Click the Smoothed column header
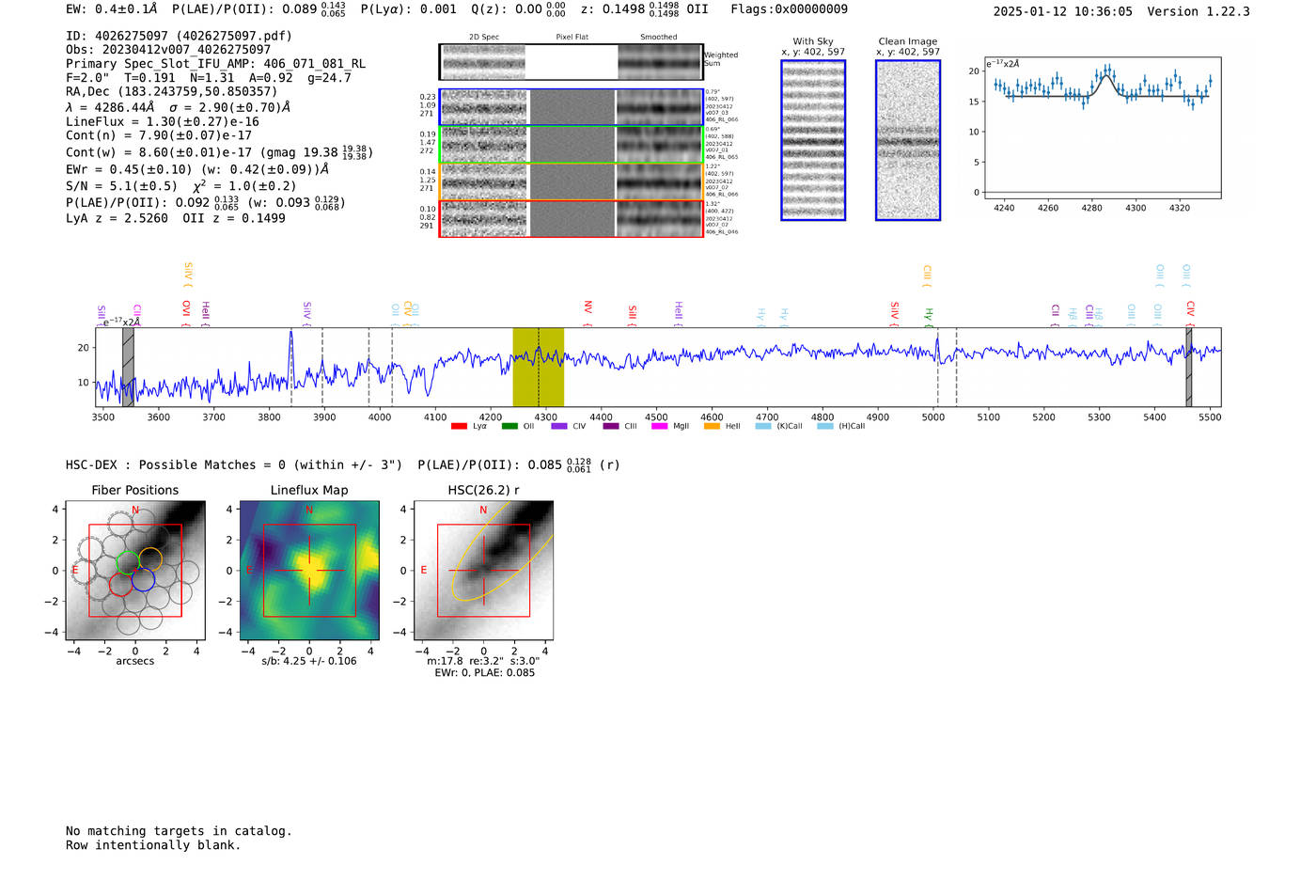Viewport: 1316px width, 896px height. (x=659, y=38)
